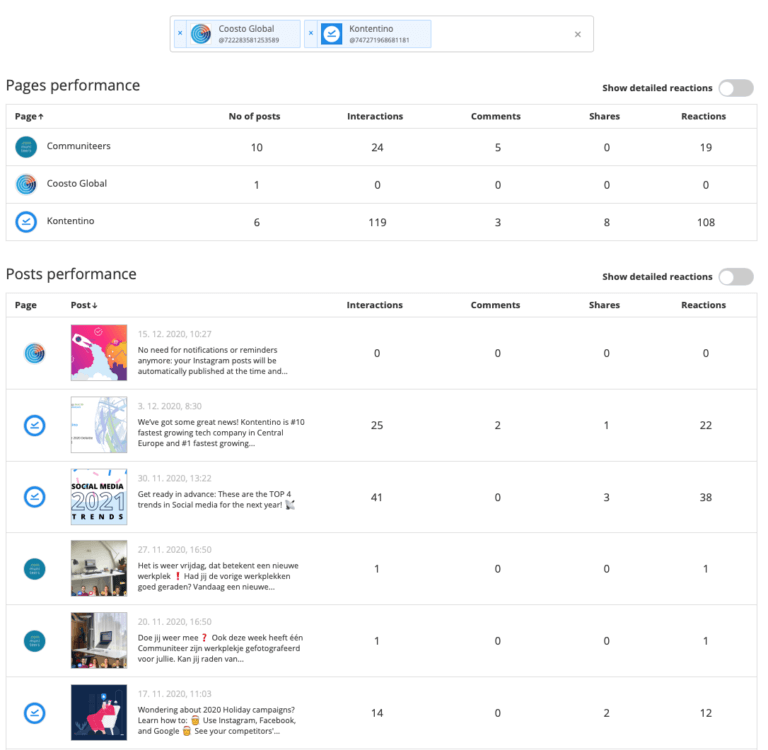Enable detailed reactions for Pages performance

coord(735,88)
